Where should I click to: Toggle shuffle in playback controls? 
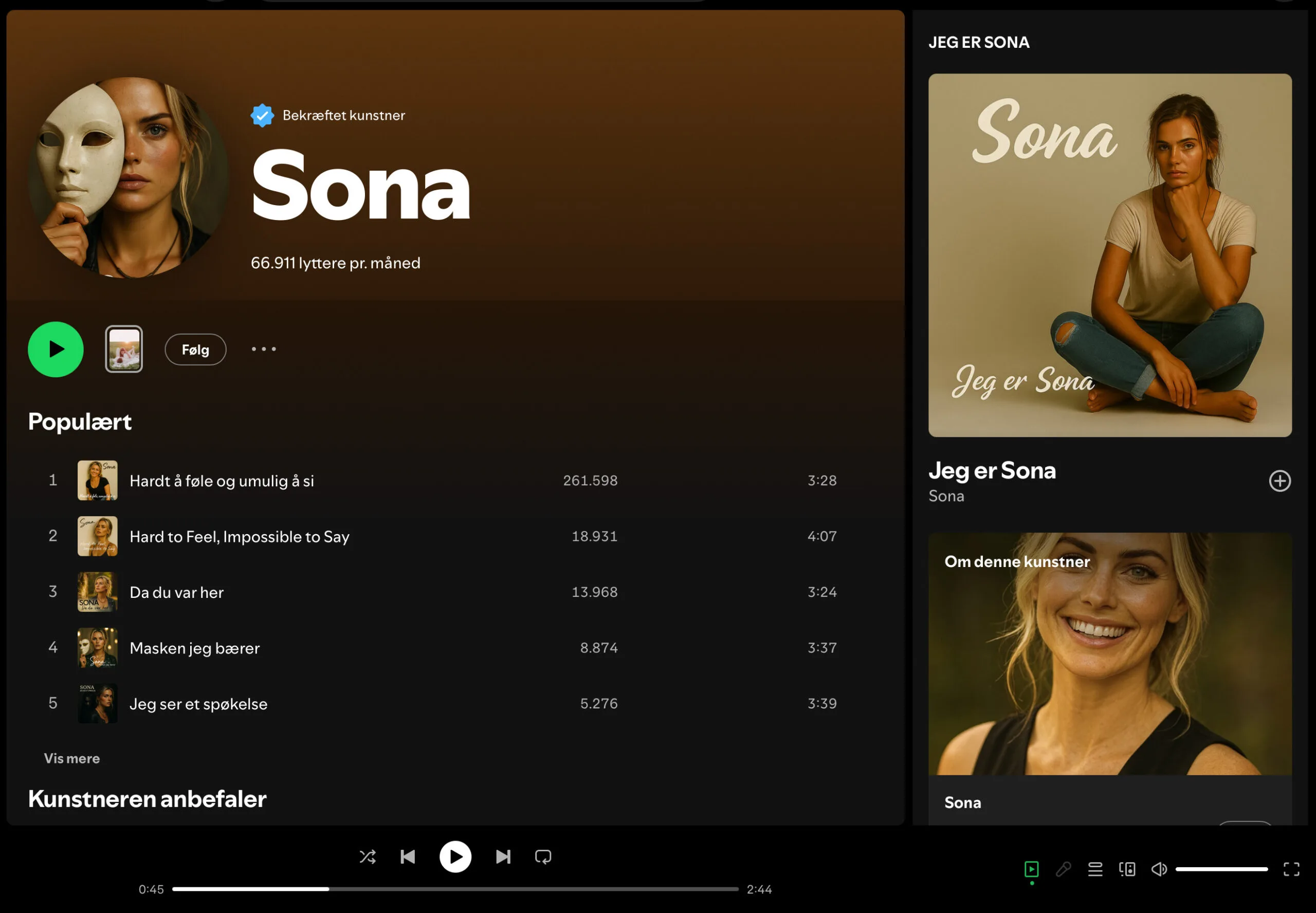pos(367,856)
